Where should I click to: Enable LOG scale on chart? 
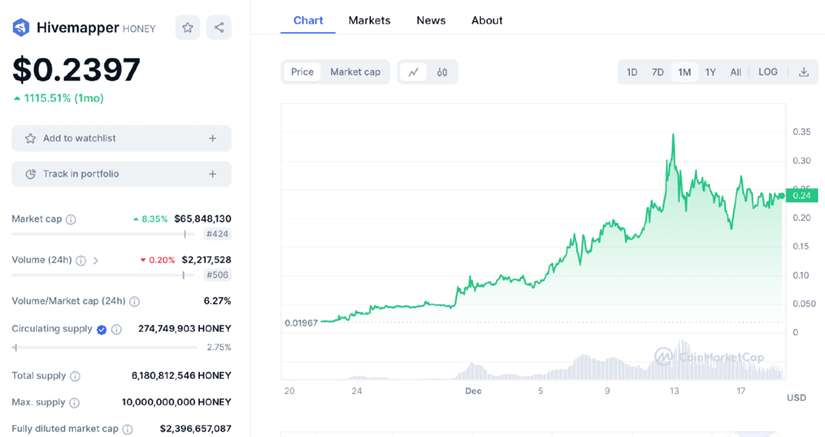768,72
